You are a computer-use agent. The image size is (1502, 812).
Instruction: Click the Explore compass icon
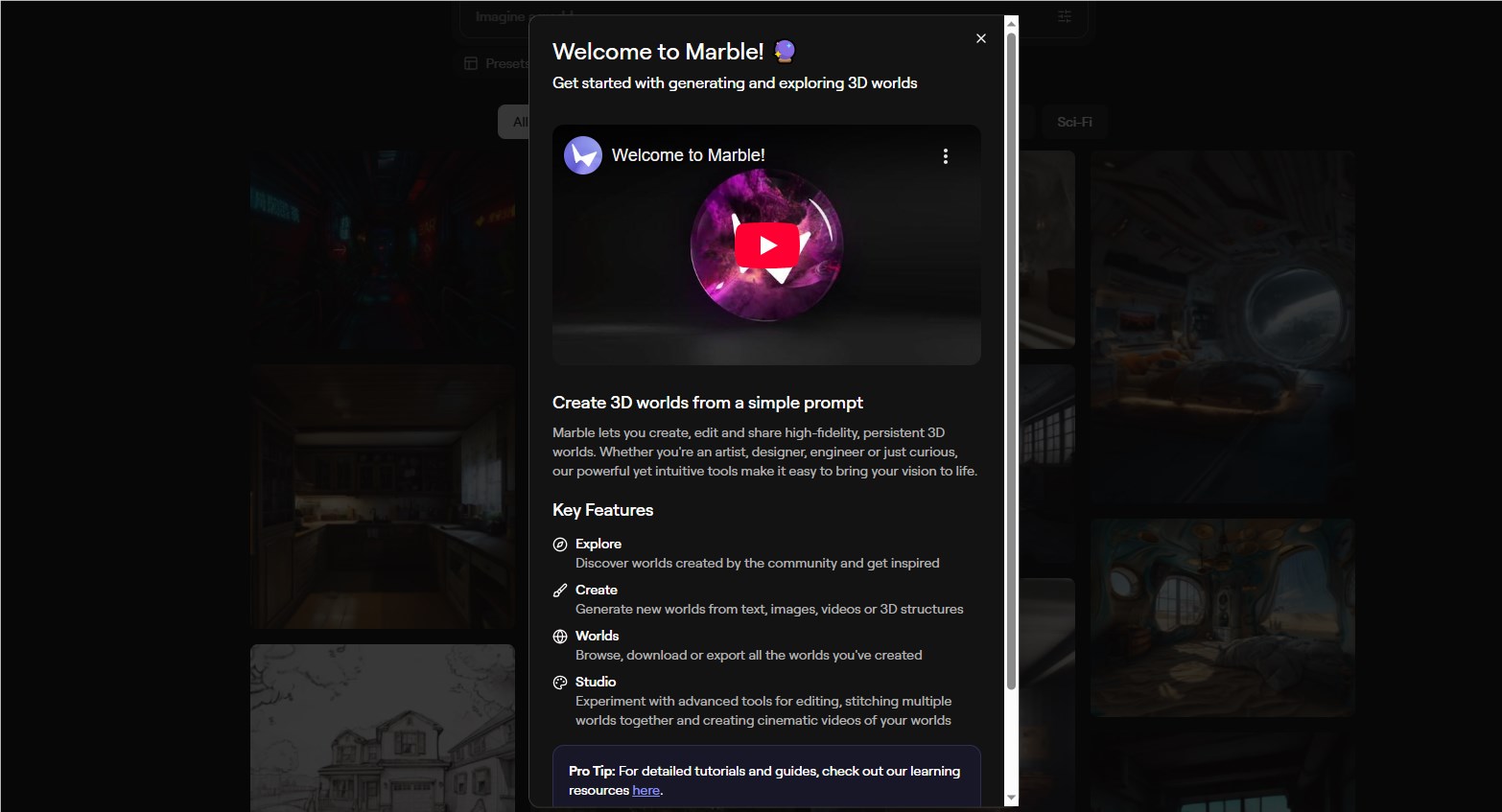click(560, 545)
